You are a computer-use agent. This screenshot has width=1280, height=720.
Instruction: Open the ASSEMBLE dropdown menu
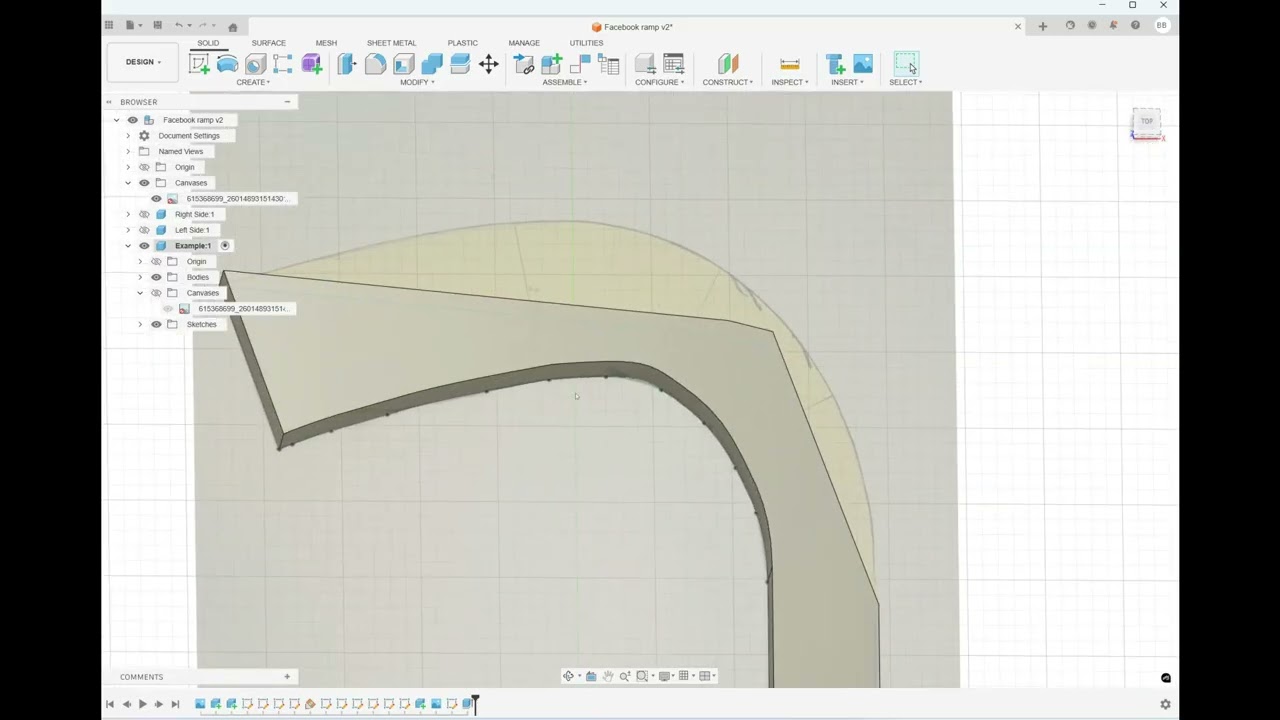pos(565,82)
